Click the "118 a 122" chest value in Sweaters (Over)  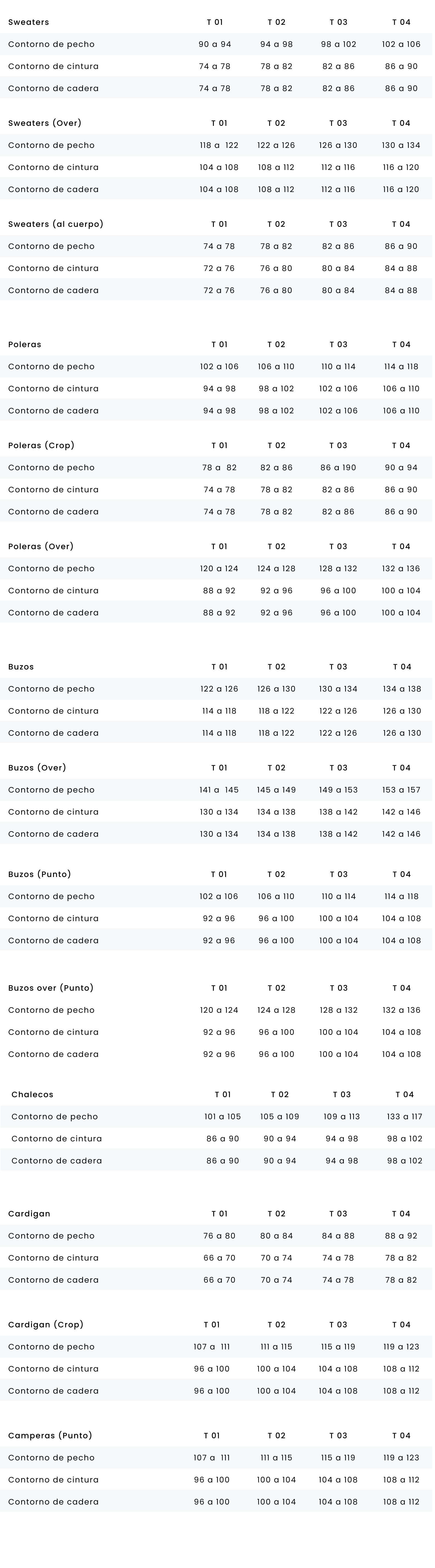(x=219, y=145)
